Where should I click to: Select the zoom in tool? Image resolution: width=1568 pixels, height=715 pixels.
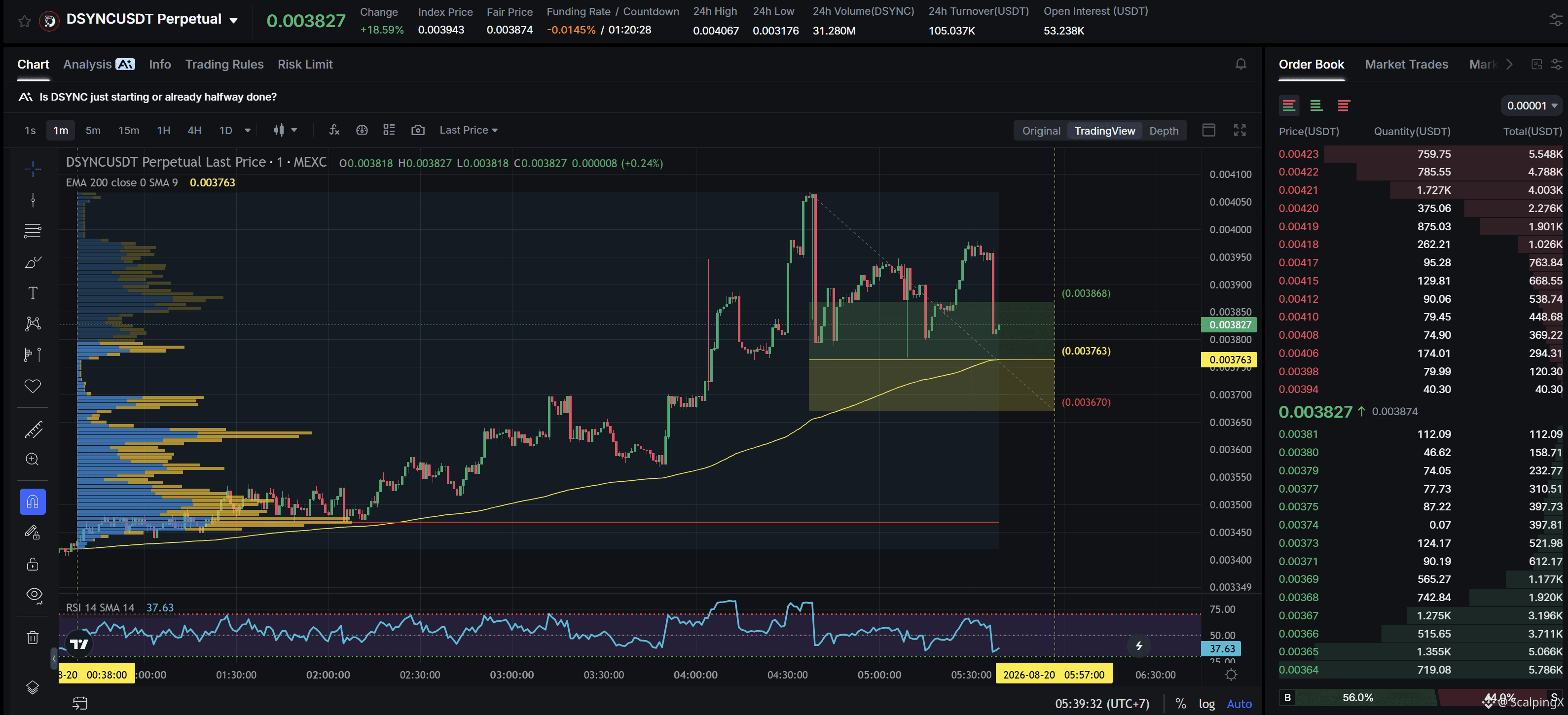coord(33,460)
